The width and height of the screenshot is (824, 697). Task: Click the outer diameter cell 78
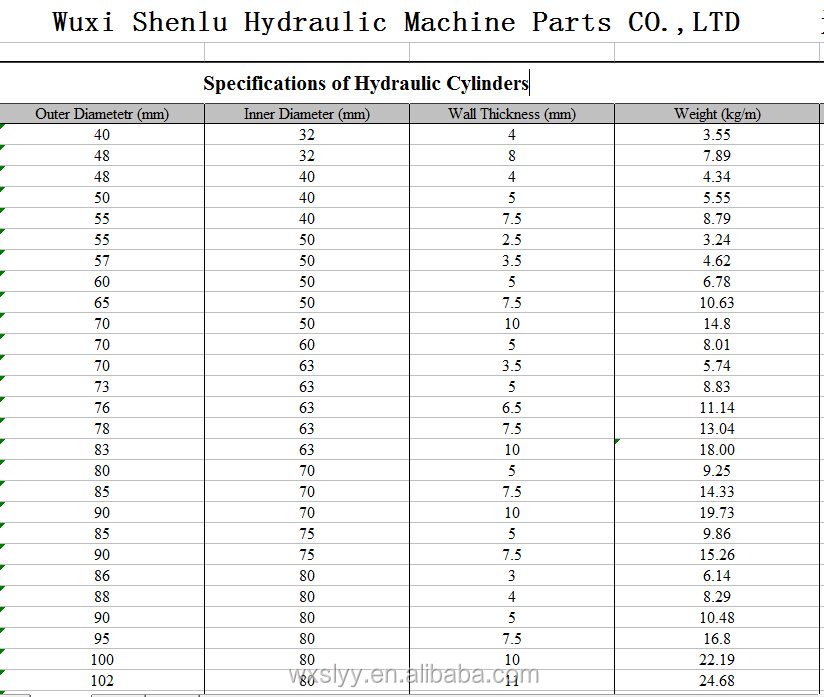tap(102, 429)
